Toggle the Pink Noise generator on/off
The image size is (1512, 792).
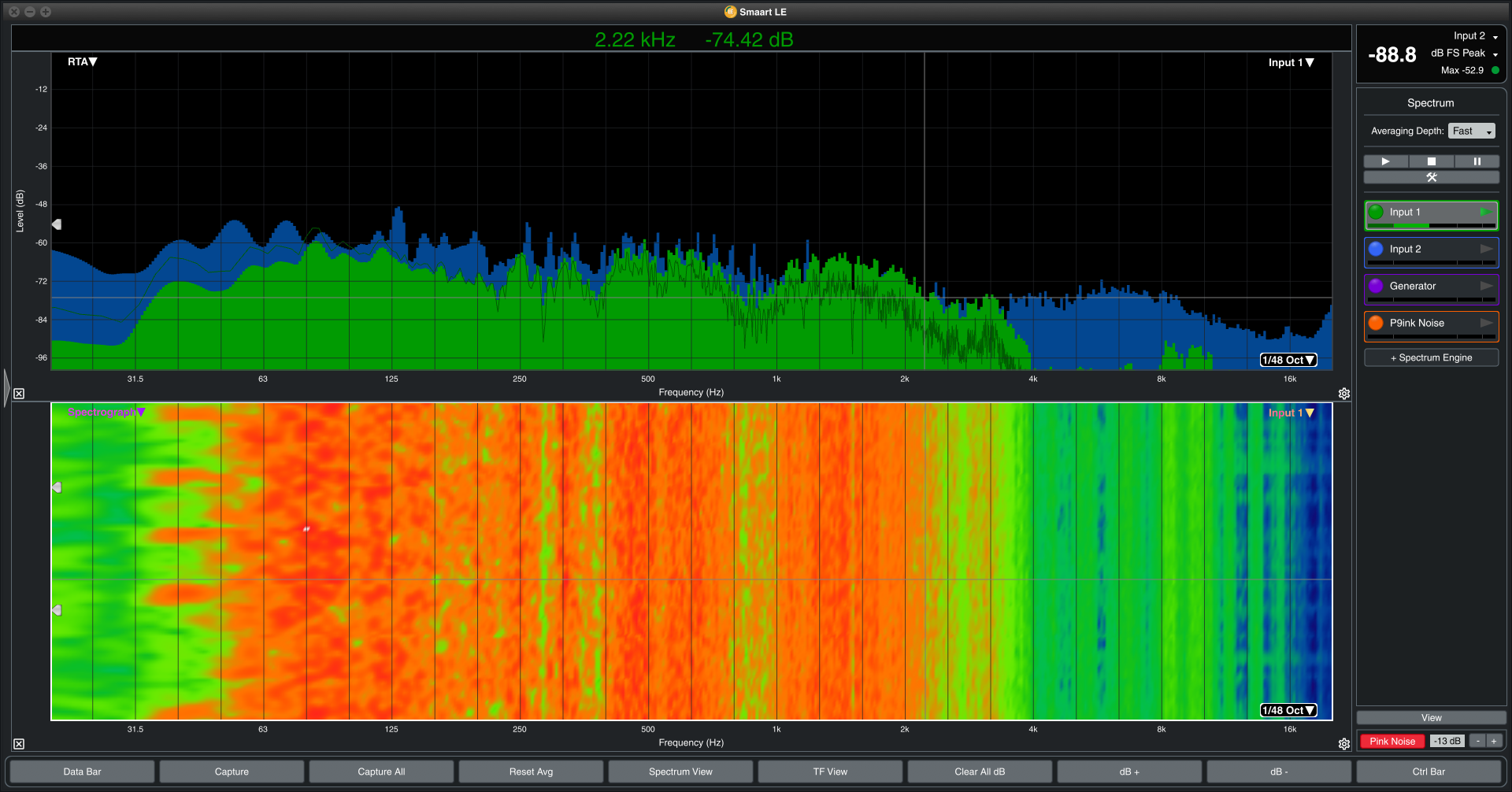pos(1392,742)
